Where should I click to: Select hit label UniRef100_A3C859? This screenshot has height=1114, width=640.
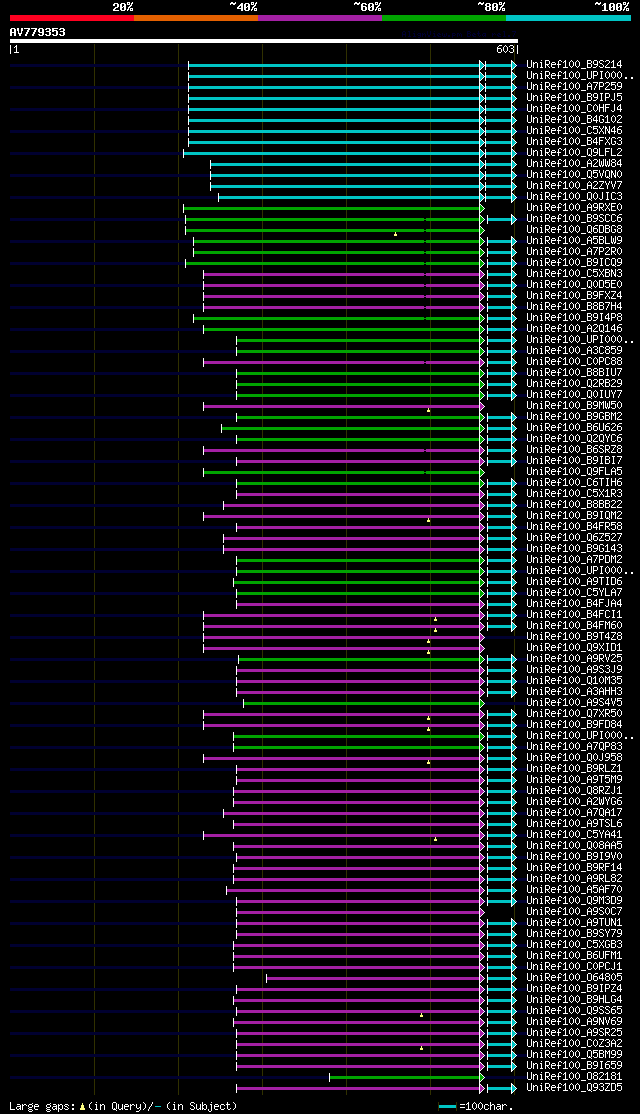pyautogui.click(x=574, y=351)
